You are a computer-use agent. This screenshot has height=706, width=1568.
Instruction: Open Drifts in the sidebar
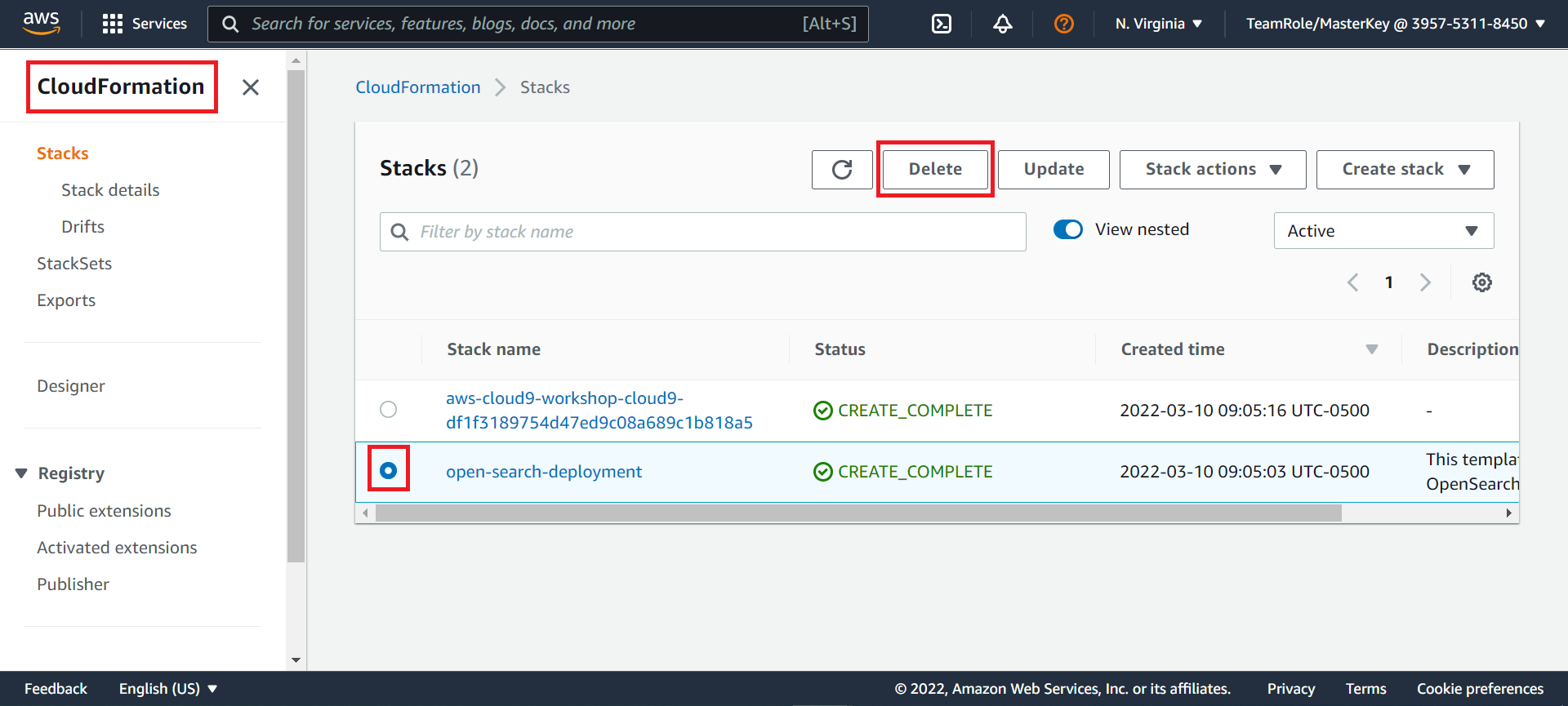coord(82,227)
